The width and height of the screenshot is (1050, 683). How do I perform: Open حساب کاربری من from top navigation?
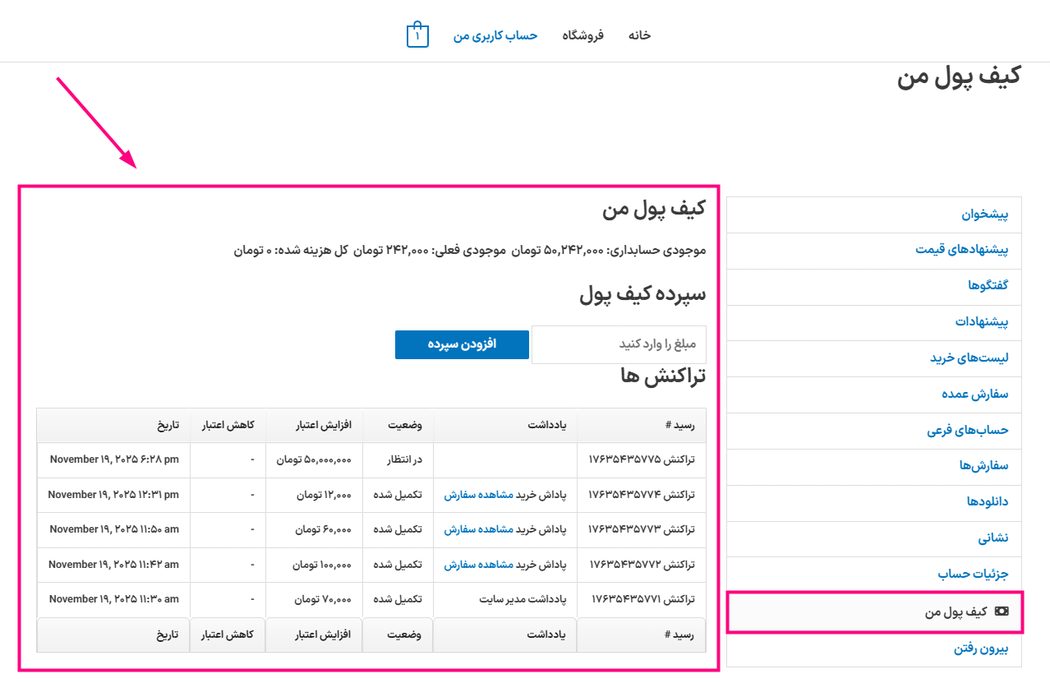(495, 34)
